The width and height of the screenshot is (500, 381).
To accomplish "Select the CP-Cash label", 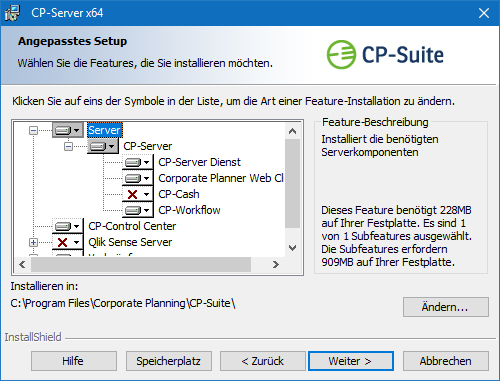I will [x=179, y=194].
